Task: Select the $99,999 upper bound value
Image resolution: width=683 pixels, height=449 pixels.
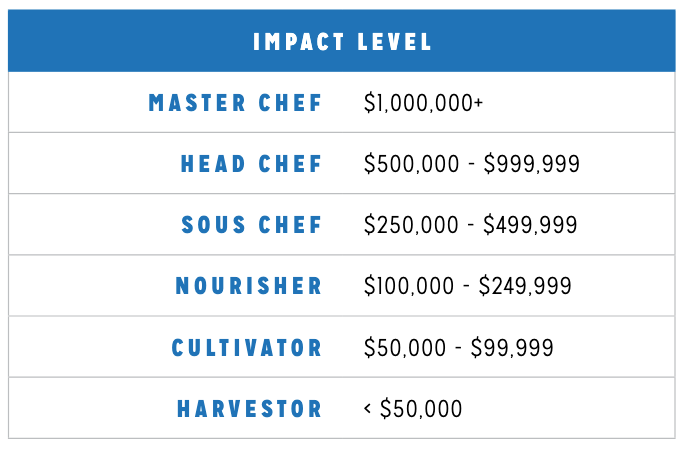Action: click(513, 348)
